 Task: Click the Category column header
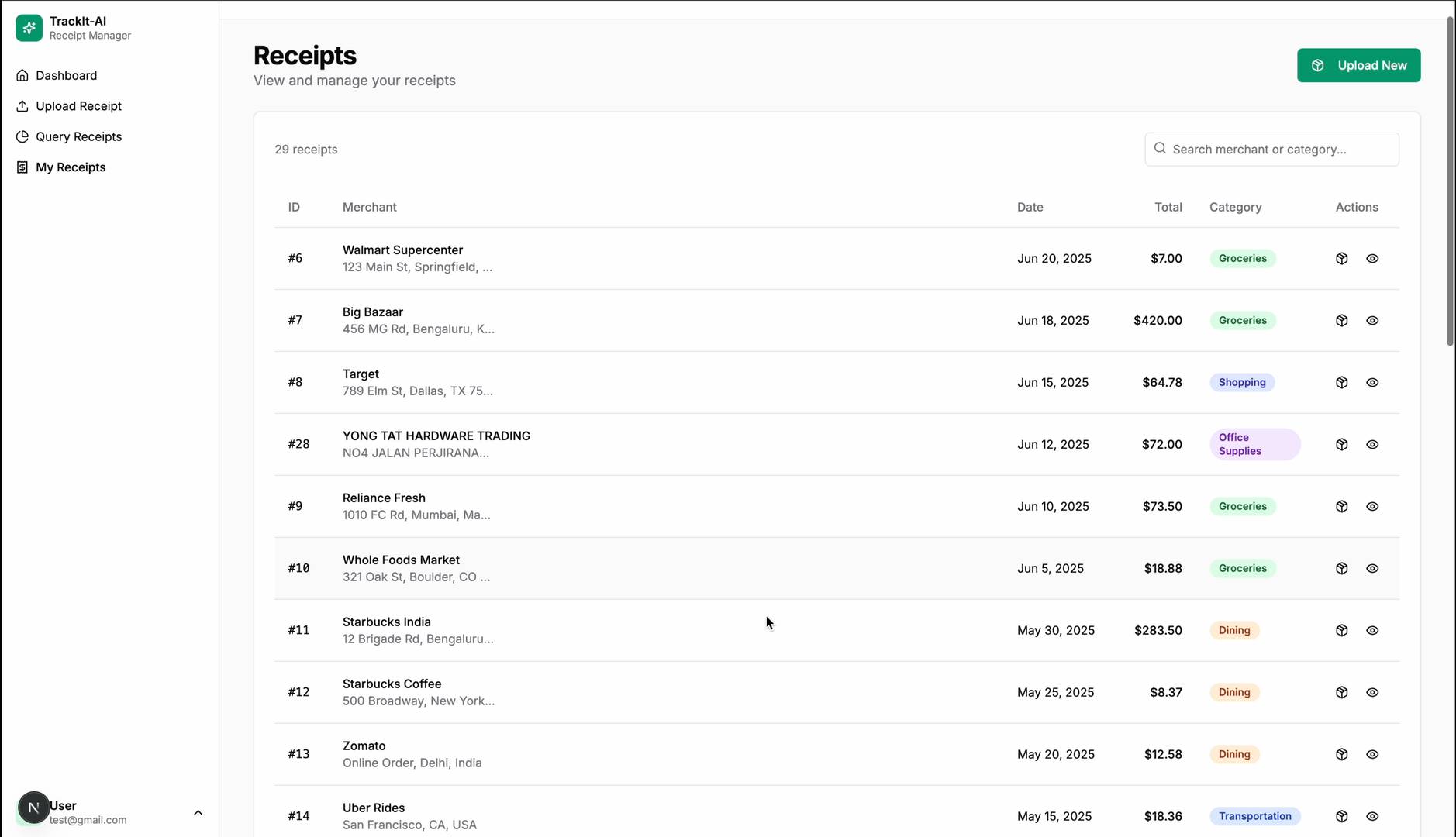[1235, 207]
